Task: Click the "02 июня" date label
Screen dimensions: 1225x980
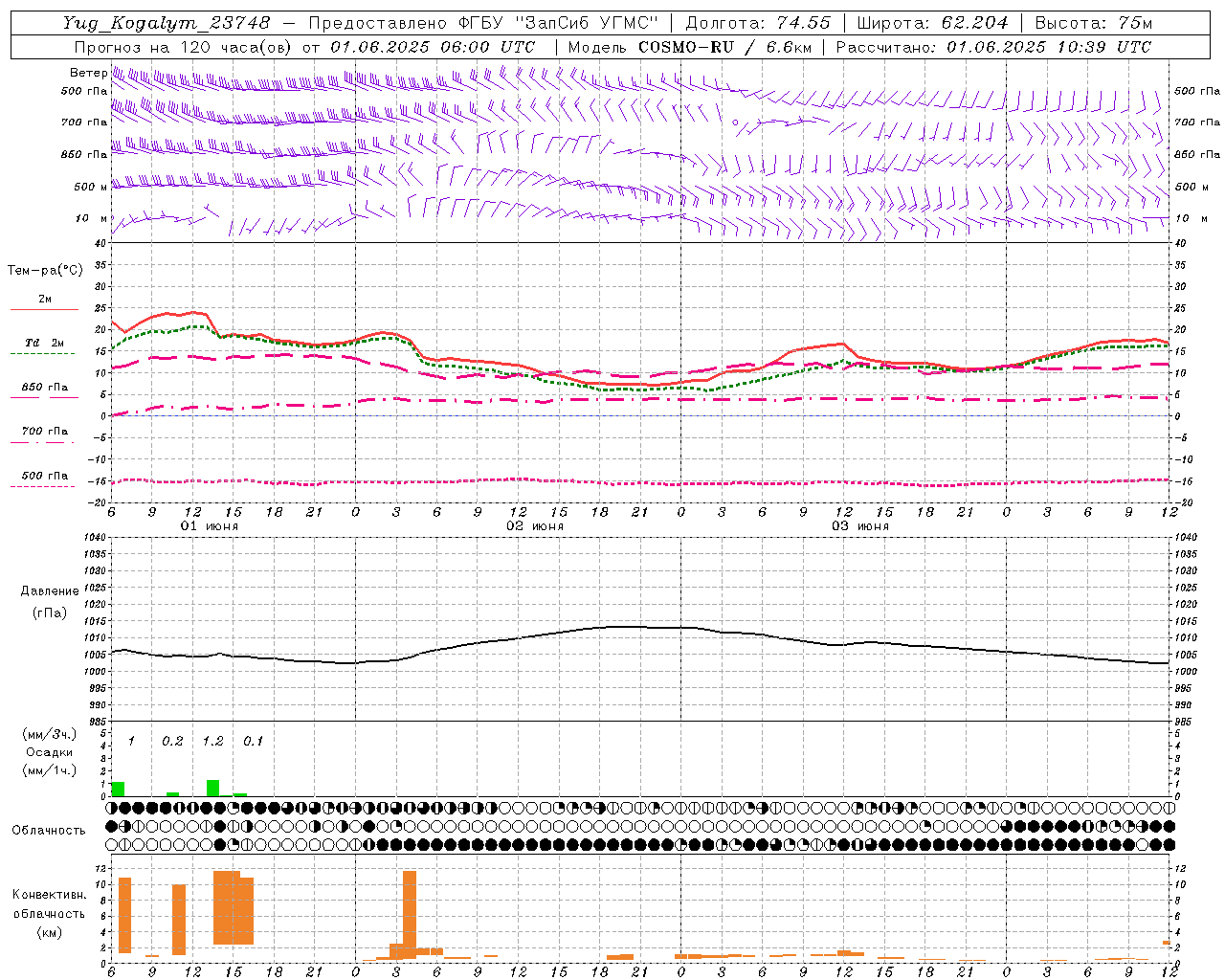Action: click(x=535, y=526)
